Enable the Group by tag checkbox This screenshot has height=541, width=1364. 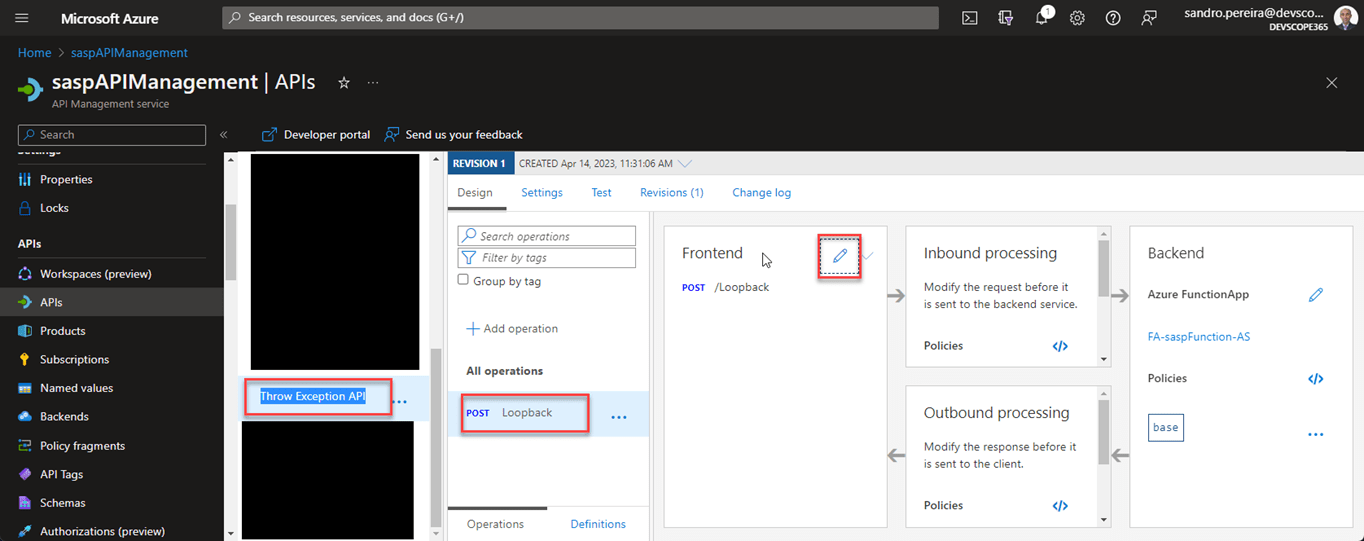coord(463,280)
